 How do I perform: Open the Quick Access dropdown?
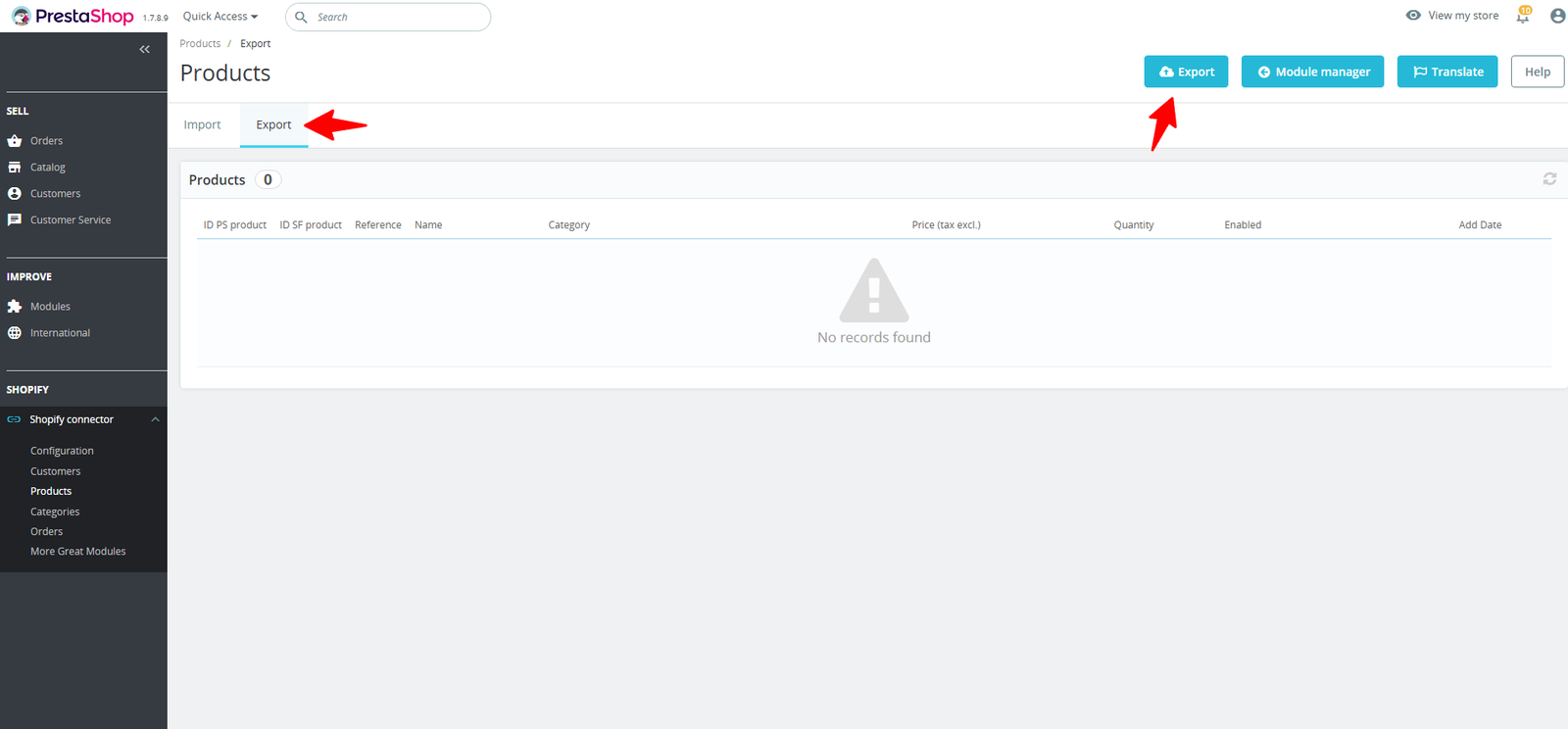220,17
